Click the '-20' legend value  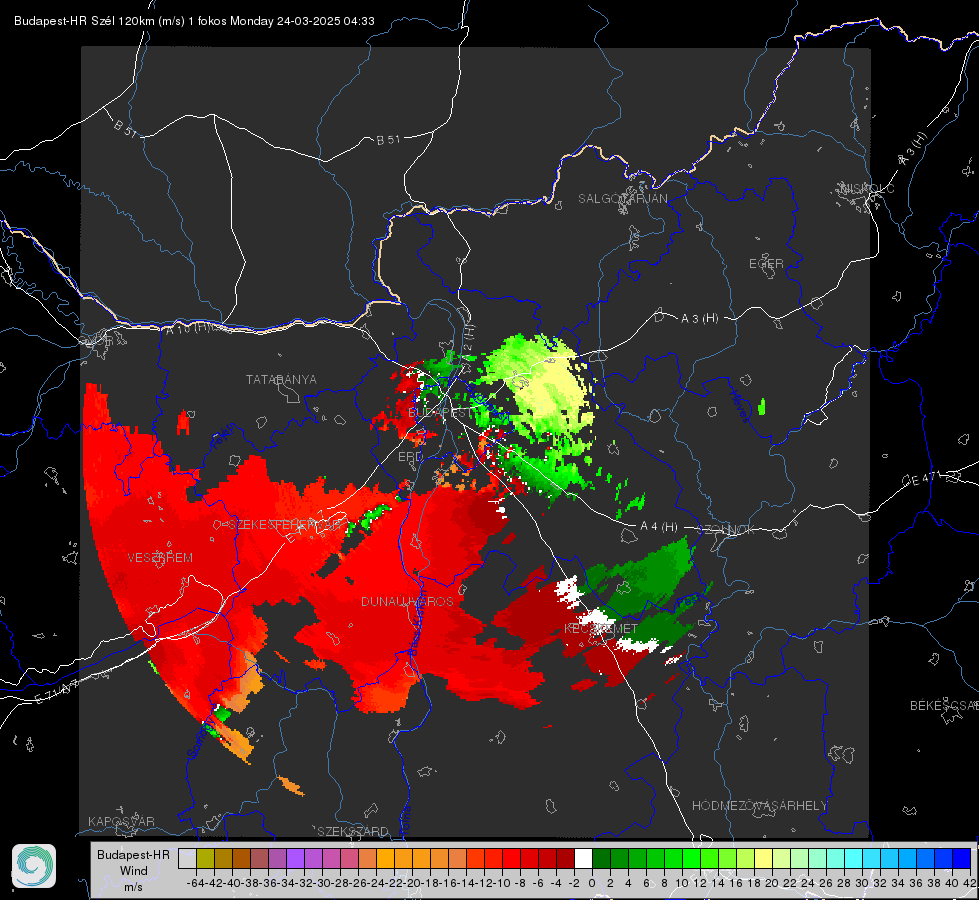click(x=412, y=883)
